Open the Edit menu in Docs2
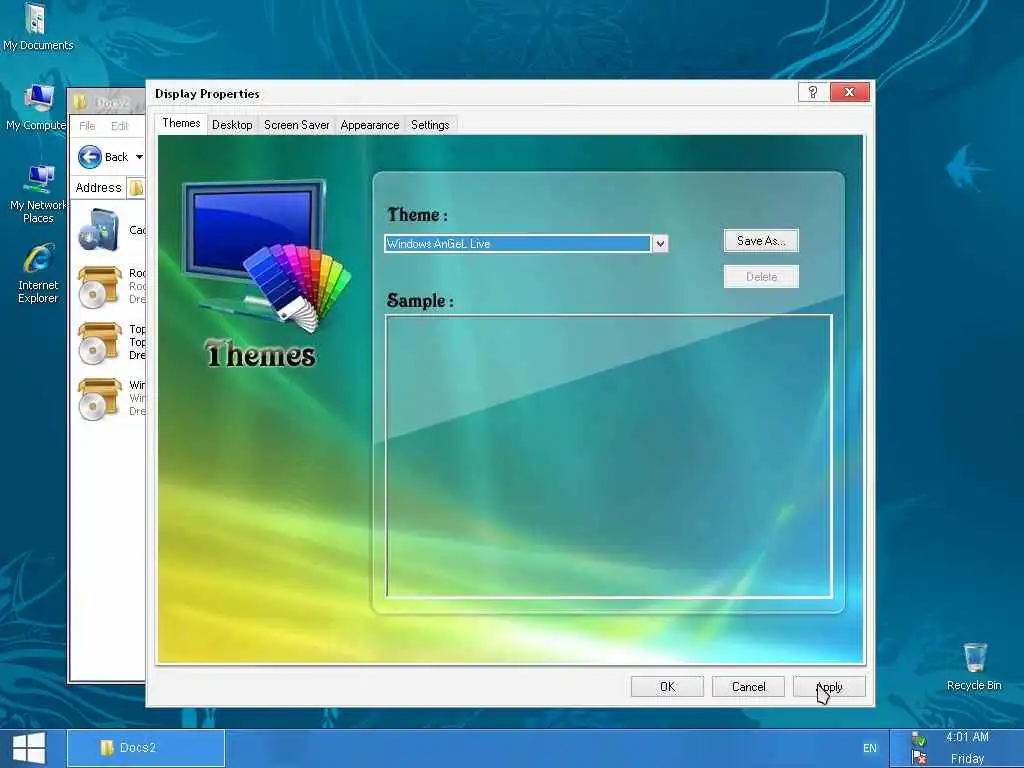 pyautogui.click(x=120, y=126)
